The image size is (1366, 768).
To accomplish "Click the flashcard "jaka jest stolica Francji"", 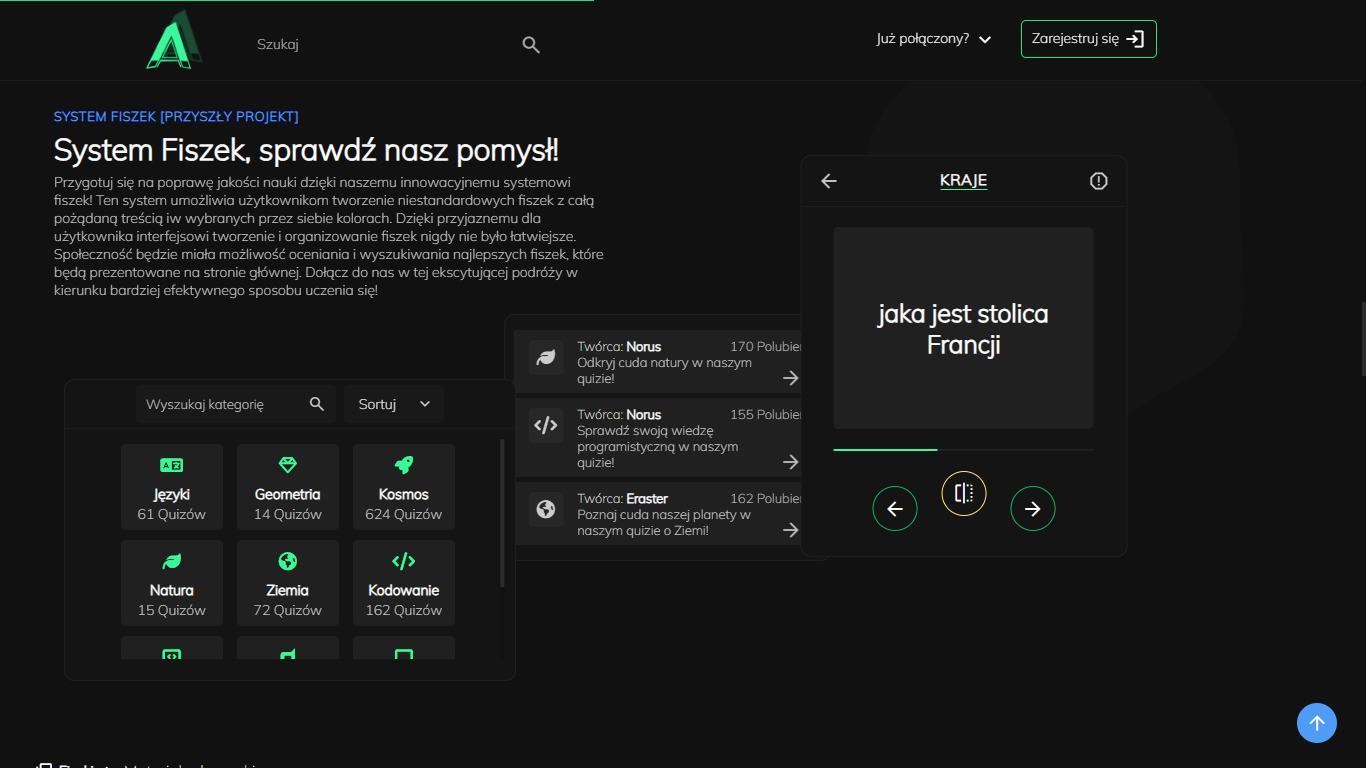I will pyautogui.click(x=963, y=328).
